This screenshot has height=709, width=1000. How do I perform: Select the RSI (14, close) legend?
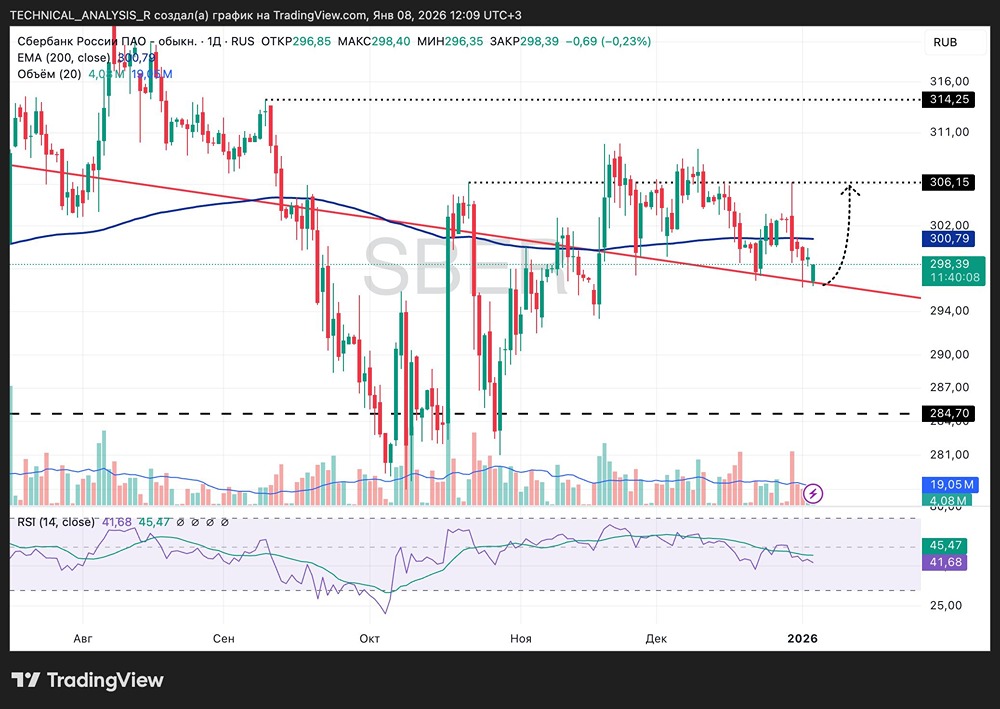[55, 522]
